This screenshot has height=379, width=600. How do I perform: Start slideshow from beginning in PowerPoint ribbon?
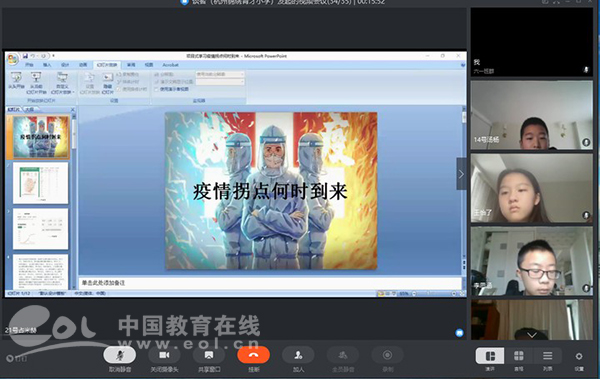click(x=16, y=82)
